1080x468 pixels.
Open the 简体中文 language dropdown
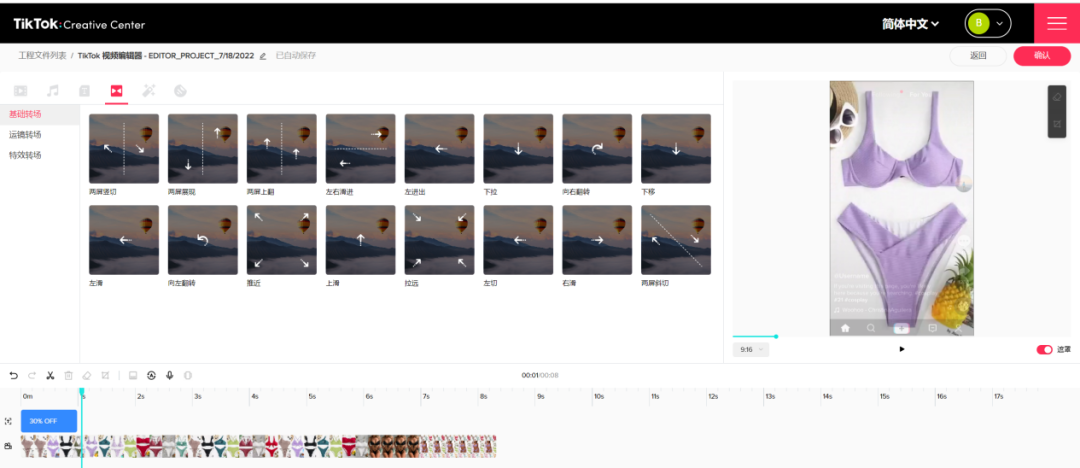click(x=910, y=23)
